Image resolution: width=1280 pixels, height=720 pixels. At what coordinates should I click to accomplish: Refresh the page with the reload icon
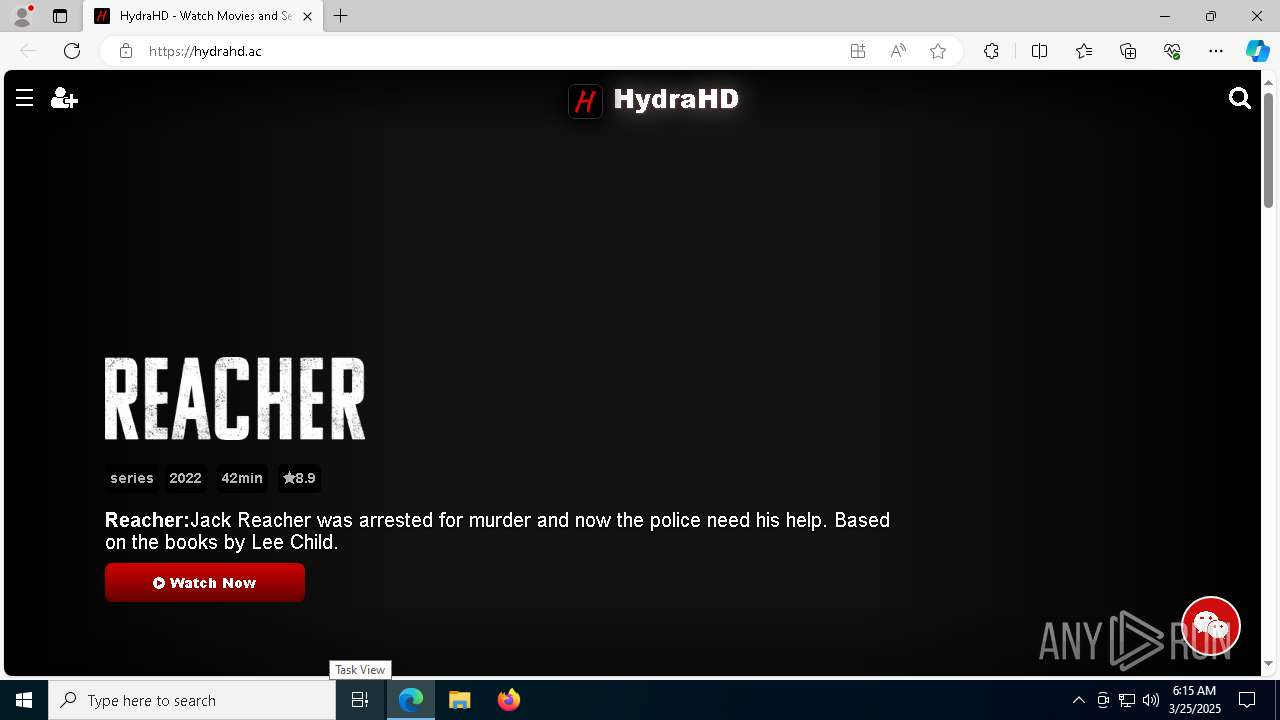72,51
